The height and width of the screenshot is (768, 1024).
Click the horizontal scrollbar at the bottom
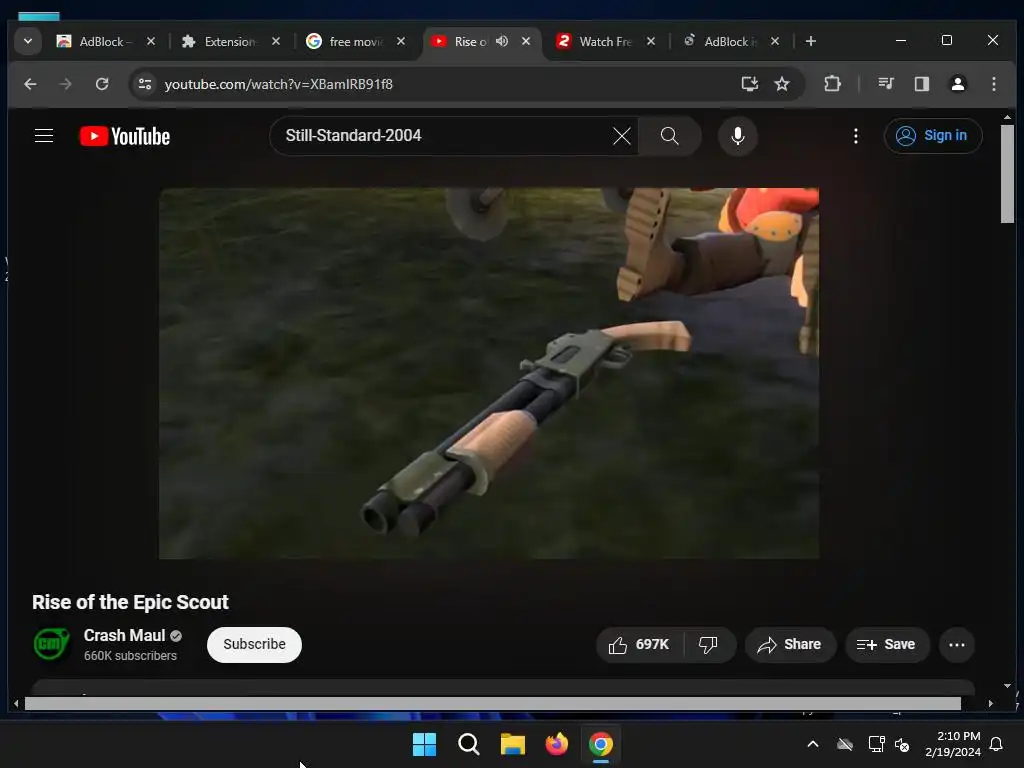click(x=493, y=703)
